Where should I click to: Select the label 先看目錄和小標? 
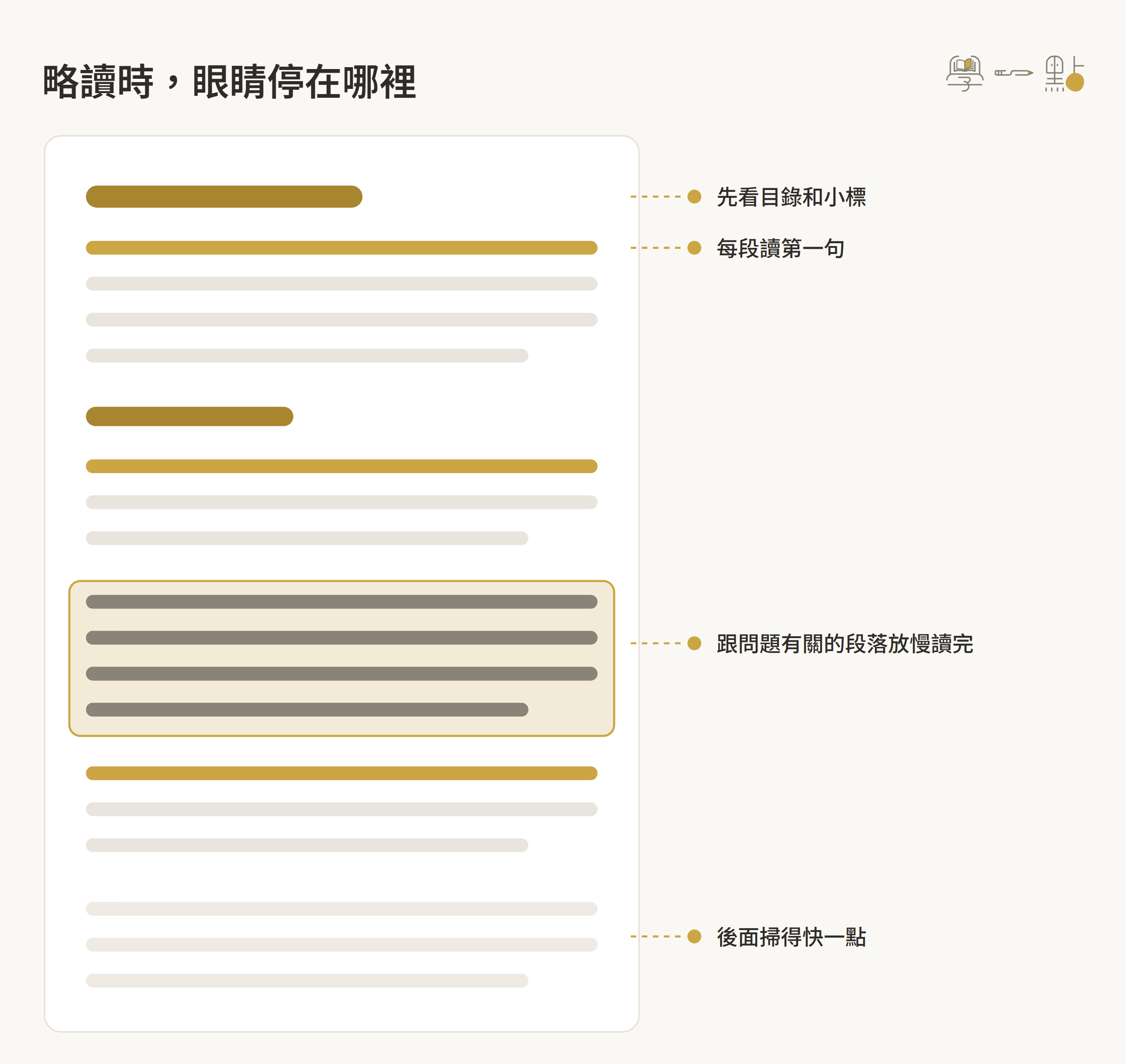click(x=791, y=197)
